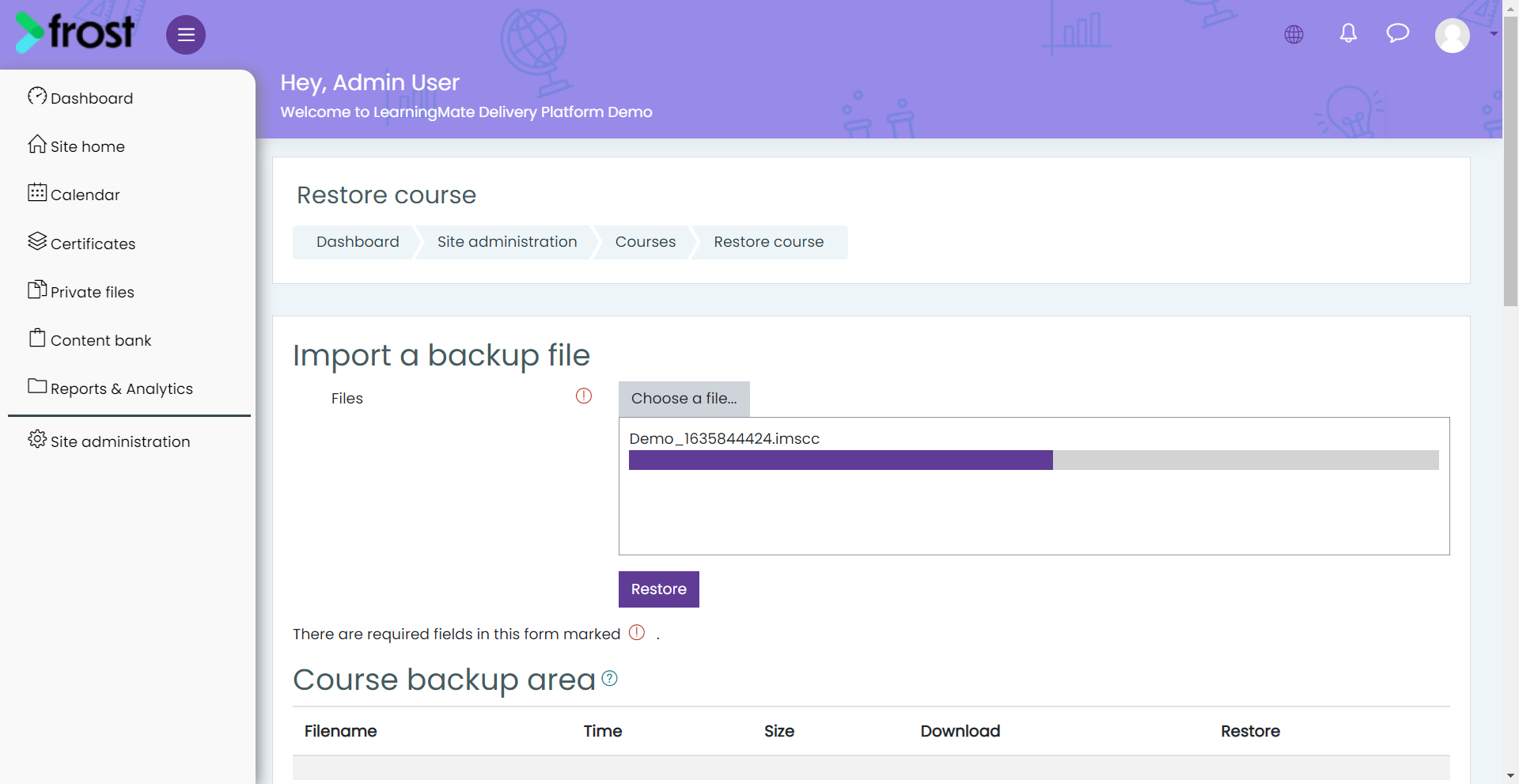This screenshot has width=1519, height=784.
Task: Select Courses breadcrumb link
Action: (x=646, y=242)
